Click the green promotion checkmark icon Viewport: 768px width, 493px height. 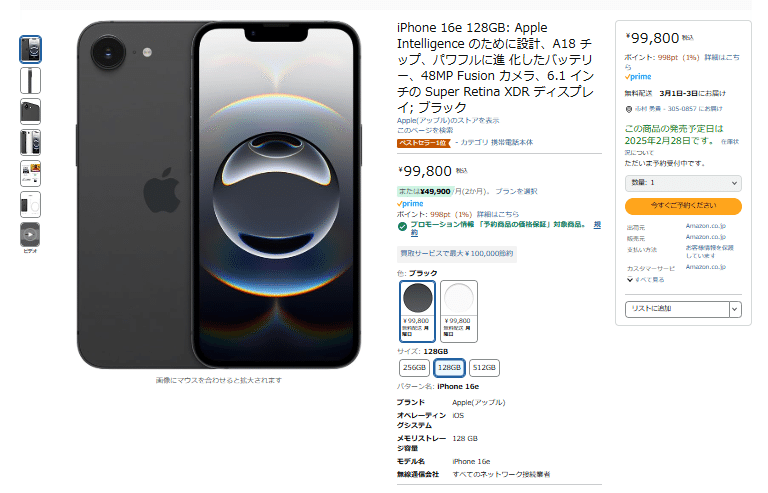(402, 226)
